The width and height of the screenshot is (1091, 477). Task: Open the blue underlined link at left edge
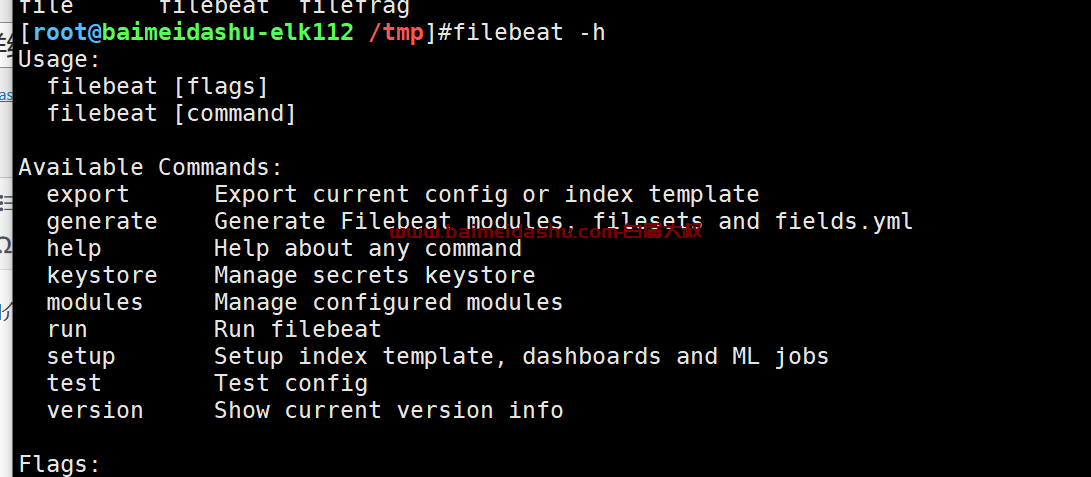click(6, 95)
